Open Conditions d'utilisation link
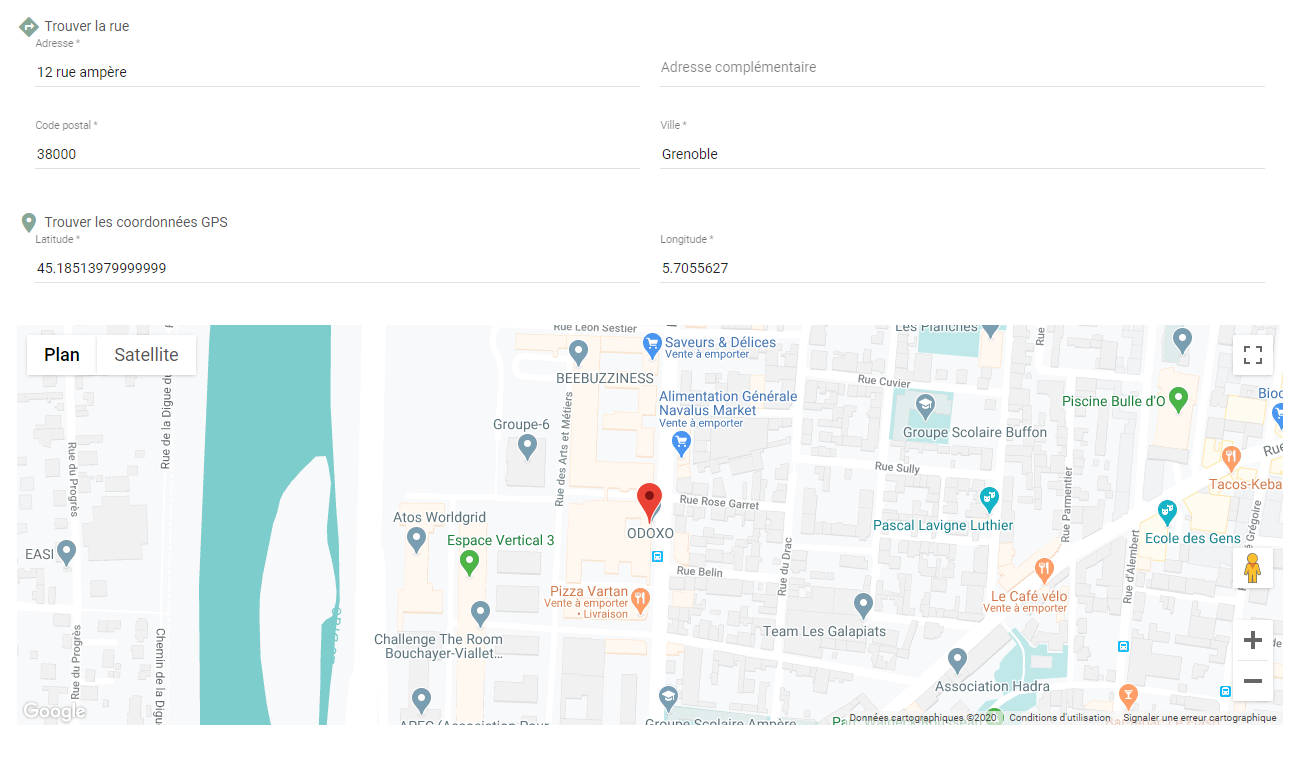 click(1059, 718)
